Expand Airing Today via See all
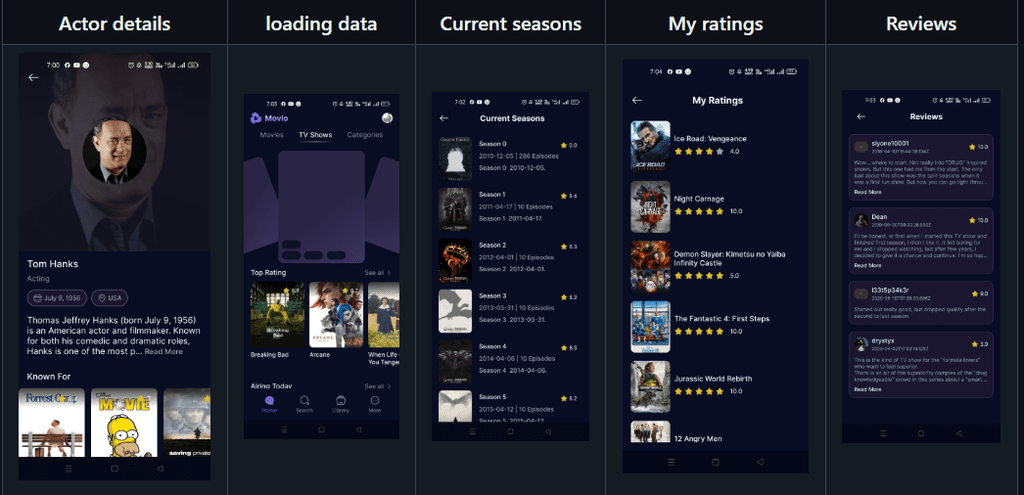The height and width of the screenshot is (495, 1024). (378, 386)
